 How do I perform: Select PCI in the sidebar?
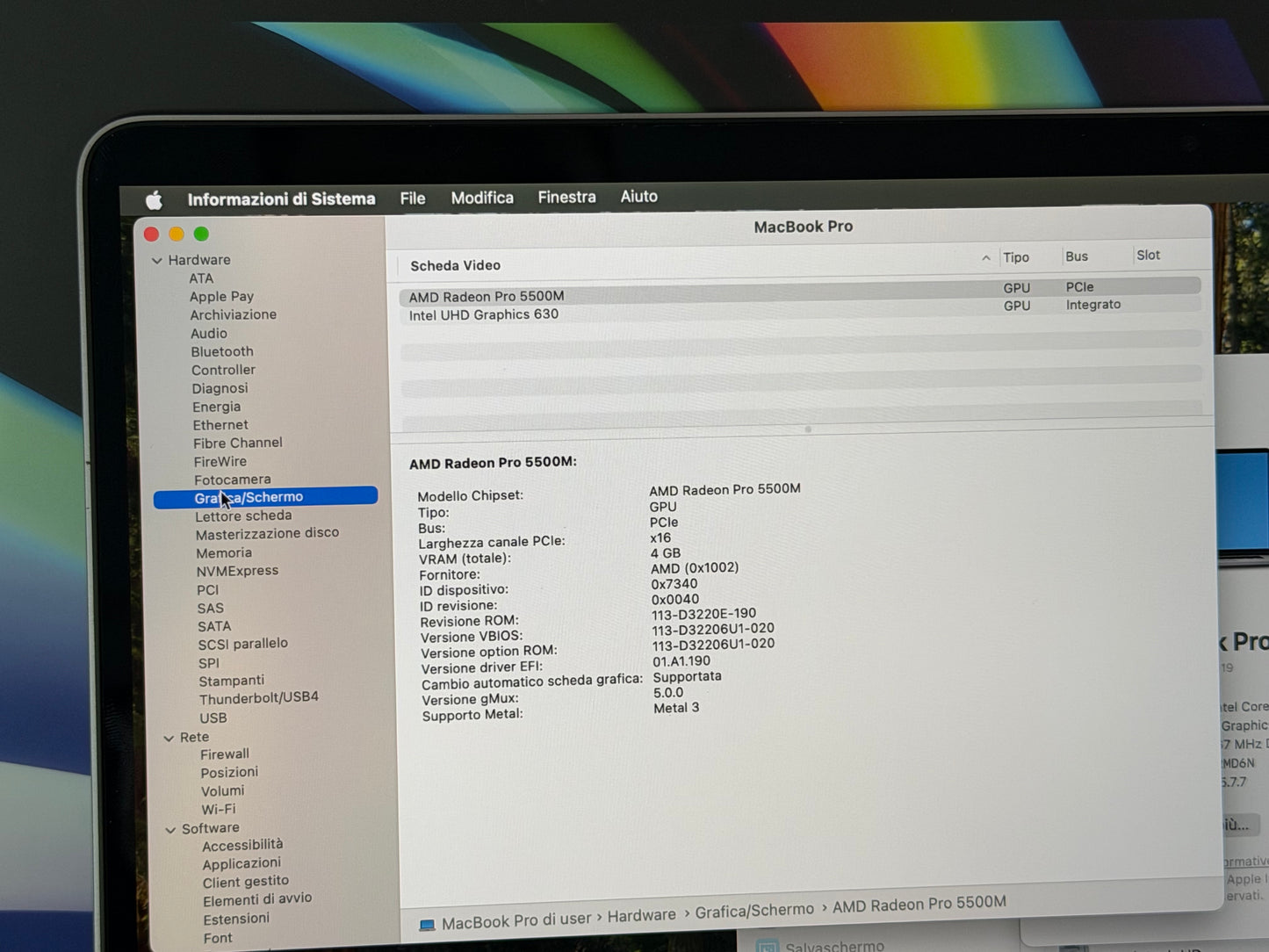coord(208,590)
